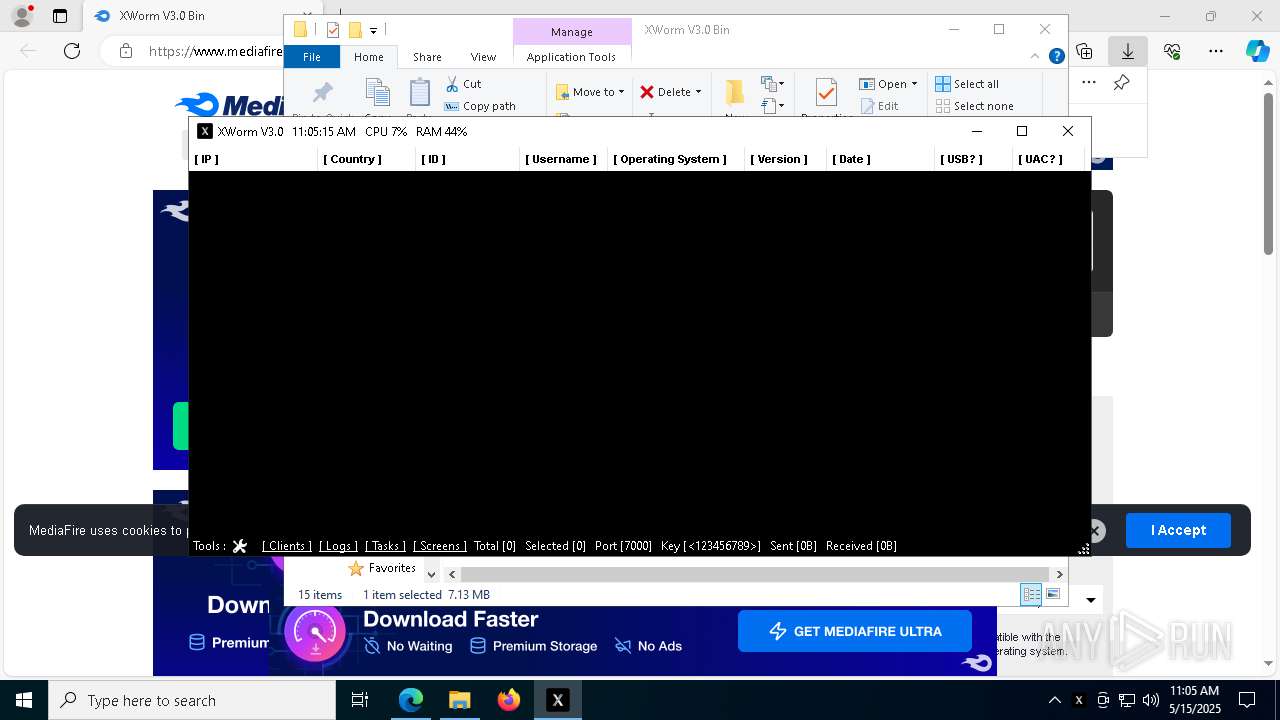This screenshot has width=1280, height=720.
Task: Click the Manage contextual tab
Action: pos(572,32)
